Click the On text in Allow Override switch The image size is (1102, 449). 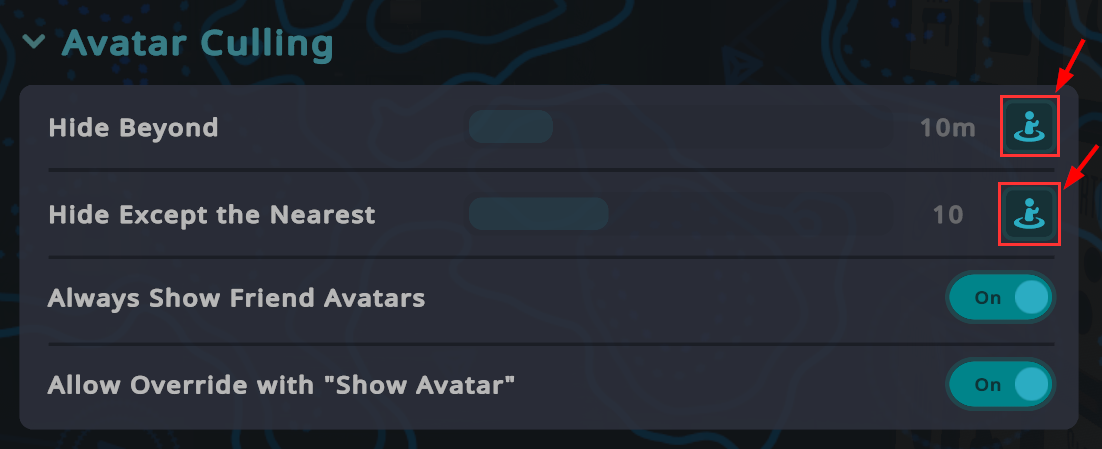click(988, 384)
